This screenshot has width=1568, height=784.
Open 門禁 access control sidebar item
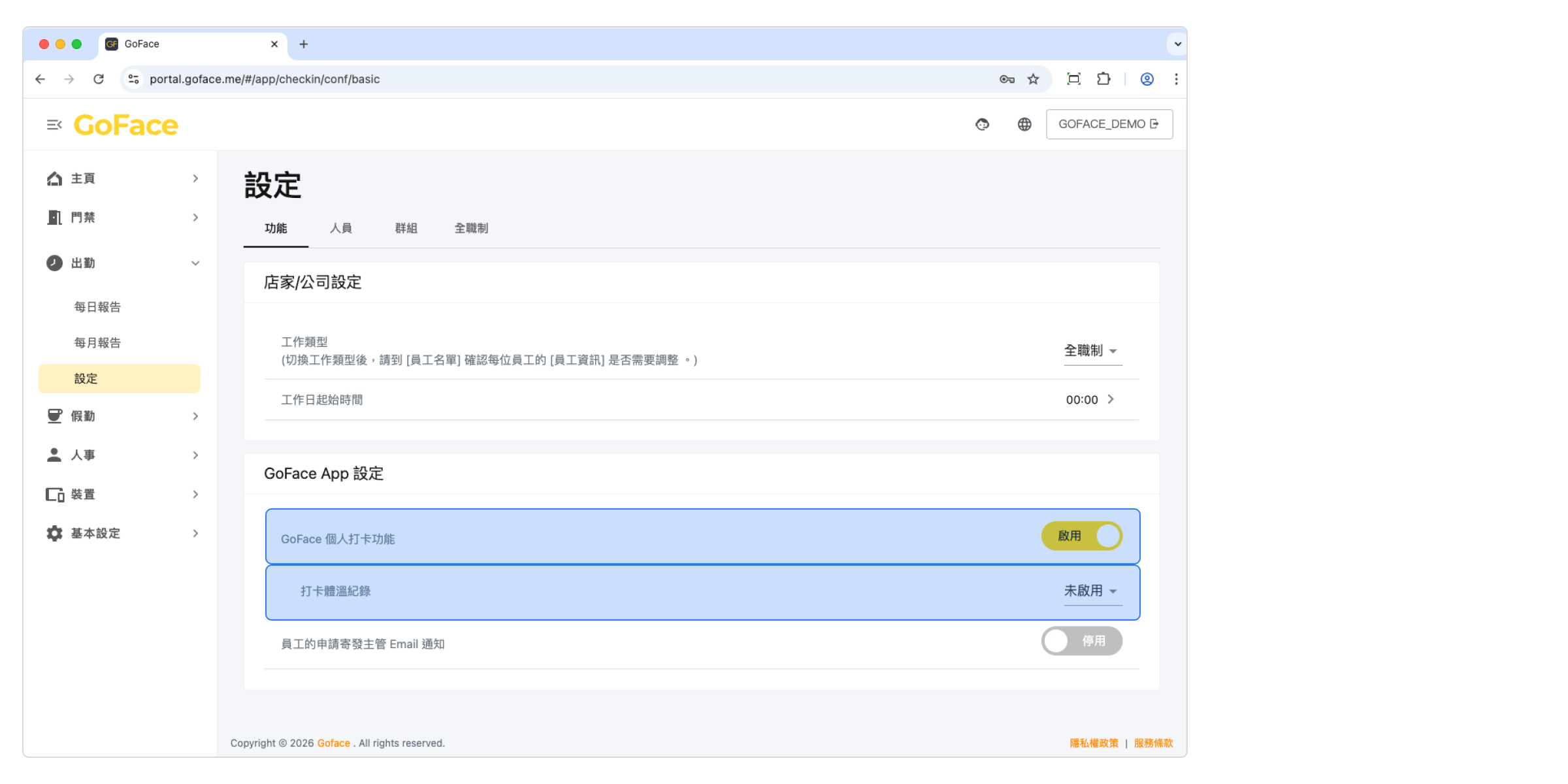pyautogui.click(x=83, y=218)
